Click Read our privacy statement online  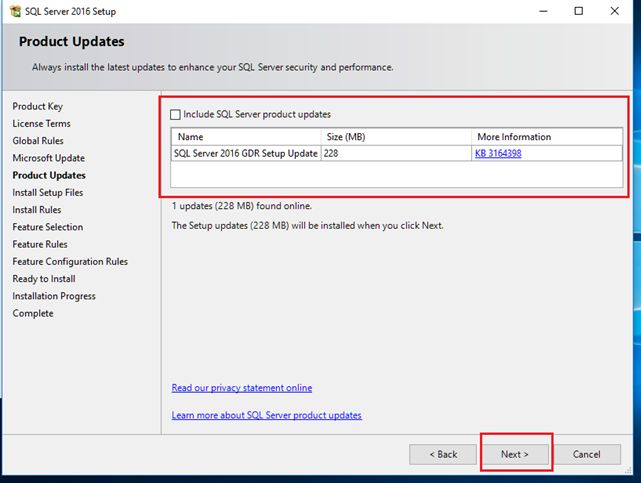[242, 388]
